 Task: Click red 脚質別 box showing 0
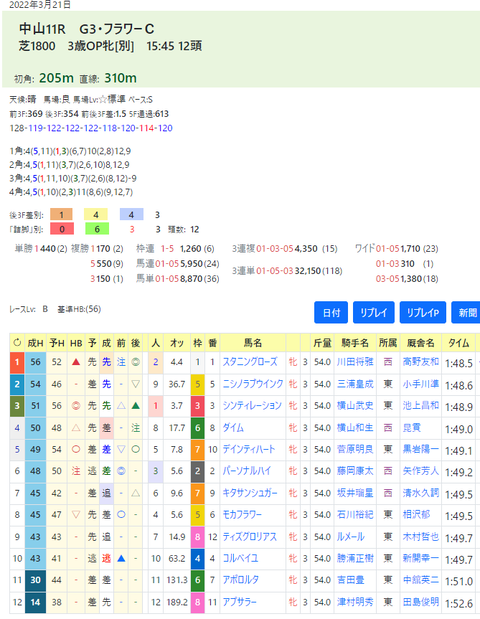(62, 229)
